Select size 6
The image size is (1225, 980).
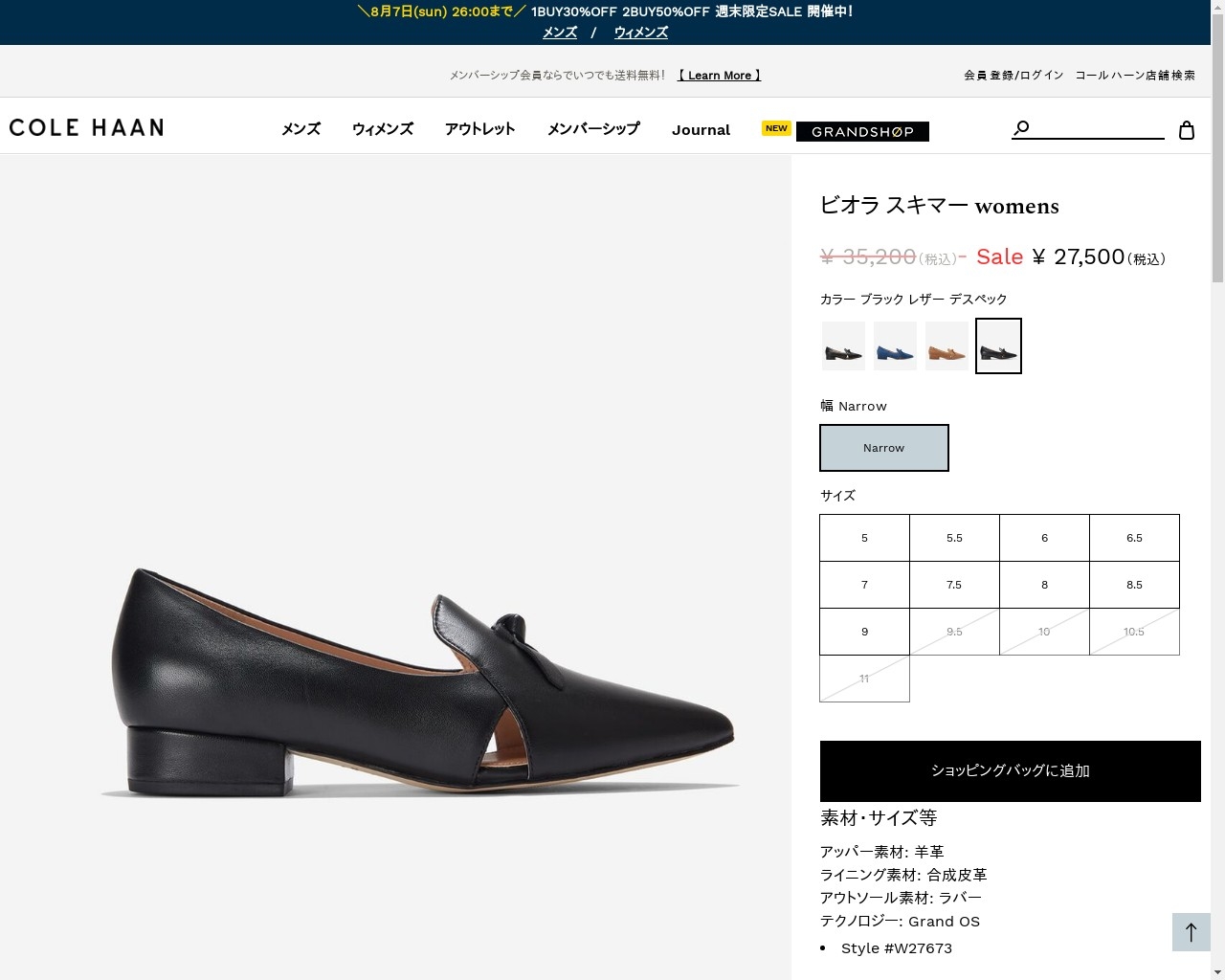pyautogui.click(x=1044, y=538)
